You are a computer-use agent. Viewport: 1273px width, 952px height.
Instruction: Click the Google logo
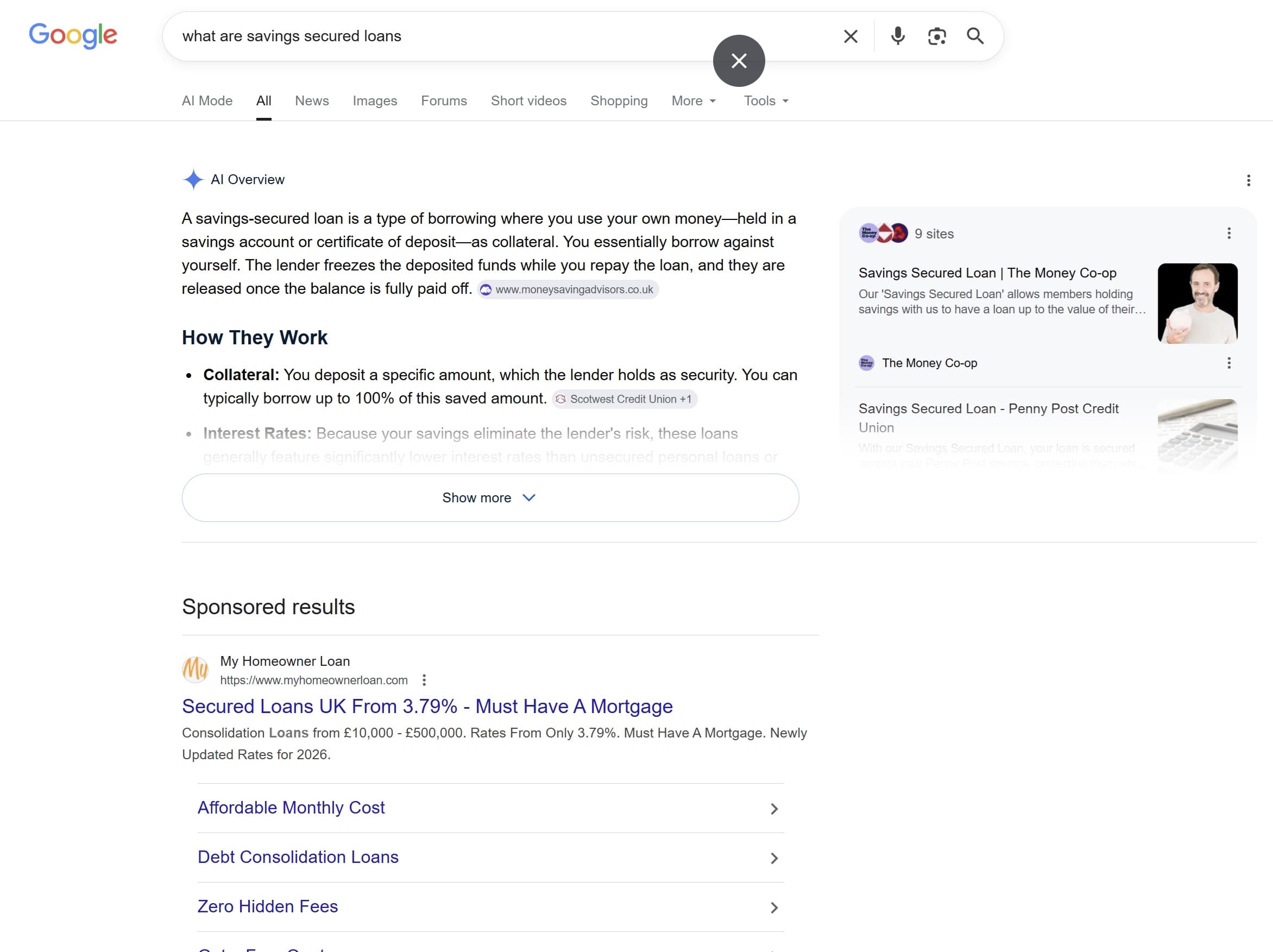[x=73, y=36]
